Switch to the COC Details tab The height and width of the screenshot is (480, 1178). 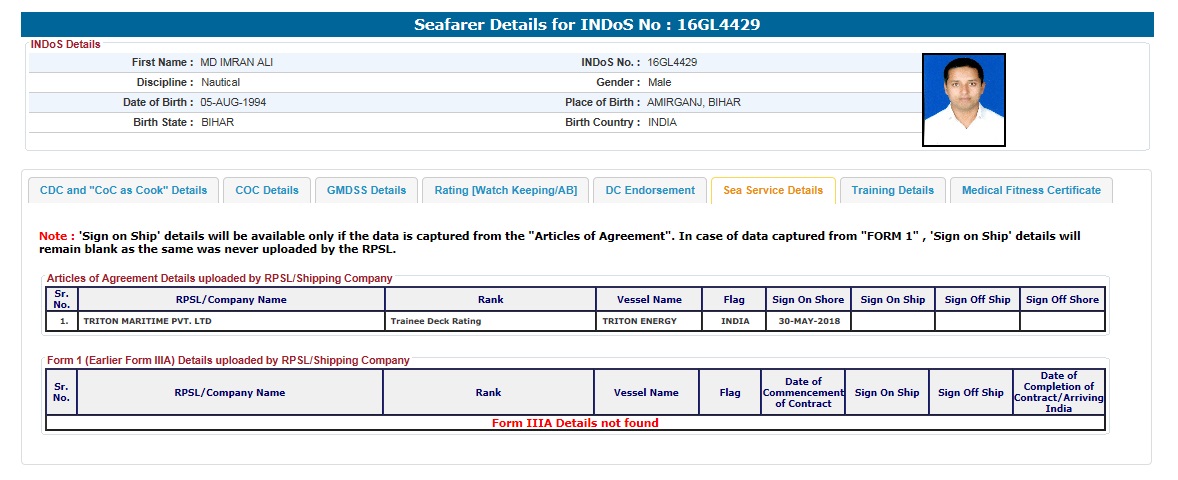click(x=267, y=190)
